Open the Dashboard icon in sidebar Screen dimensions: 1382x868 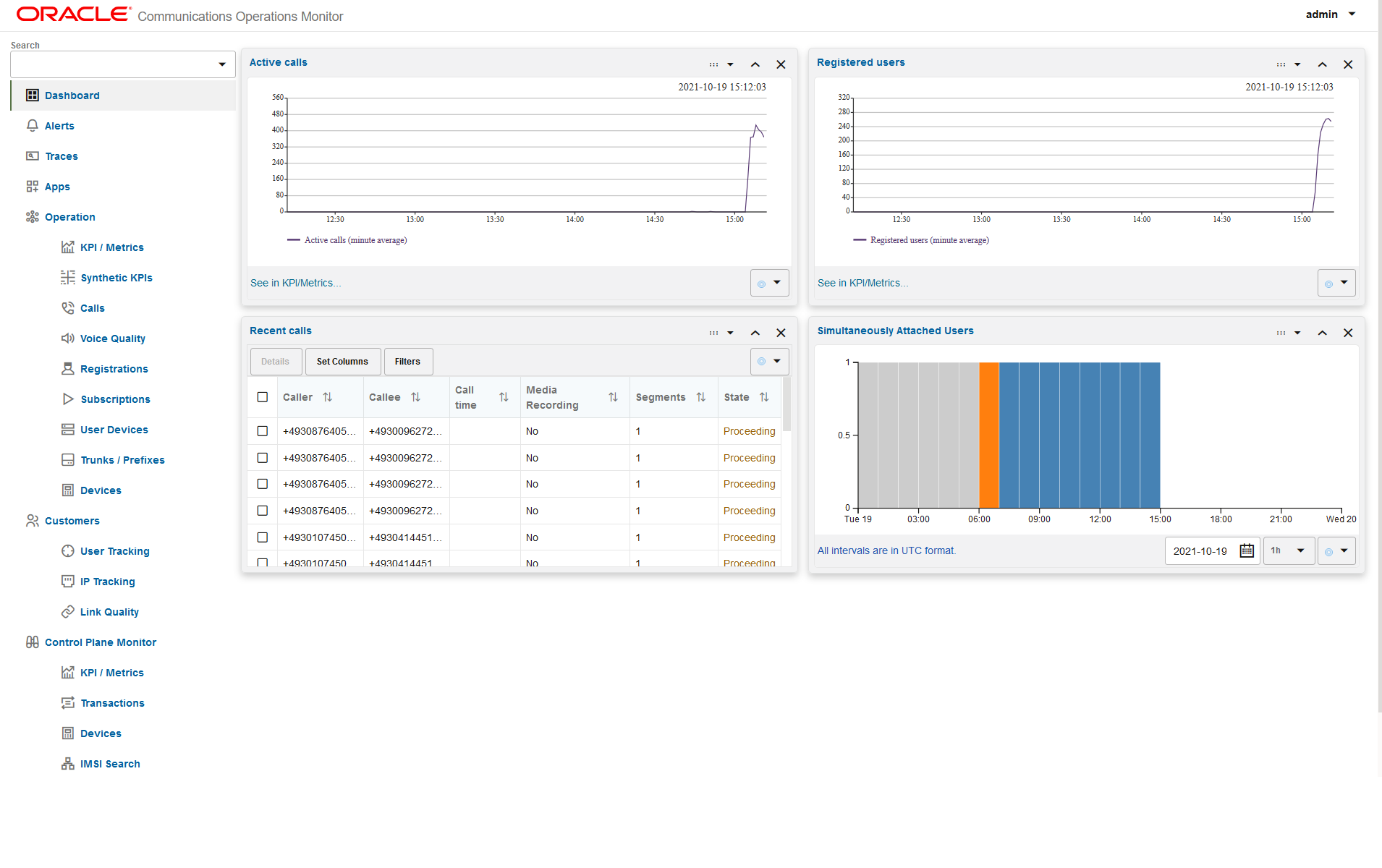[32, 95]
